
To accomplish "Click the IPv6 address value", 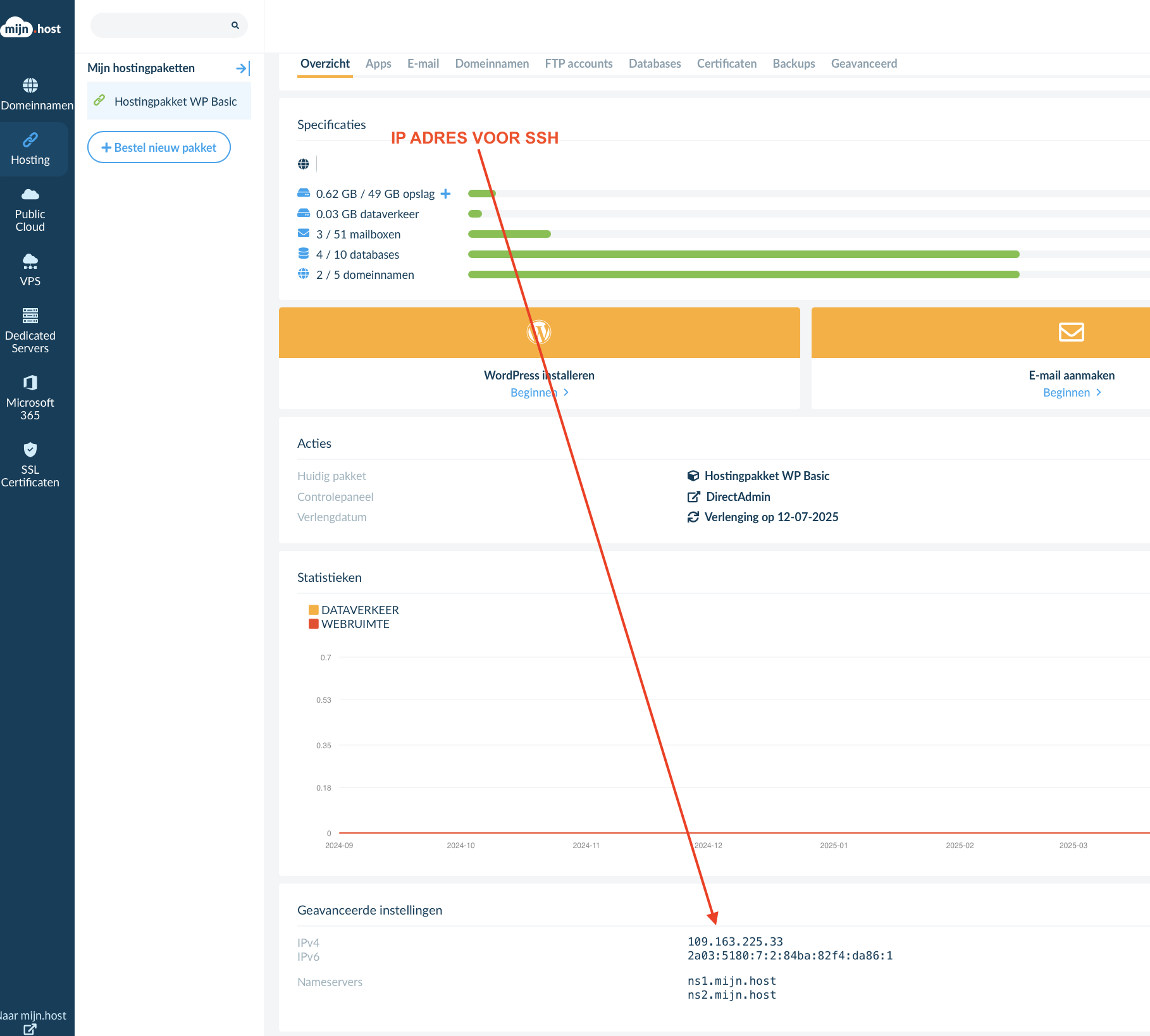I will (x=790, y=956).
